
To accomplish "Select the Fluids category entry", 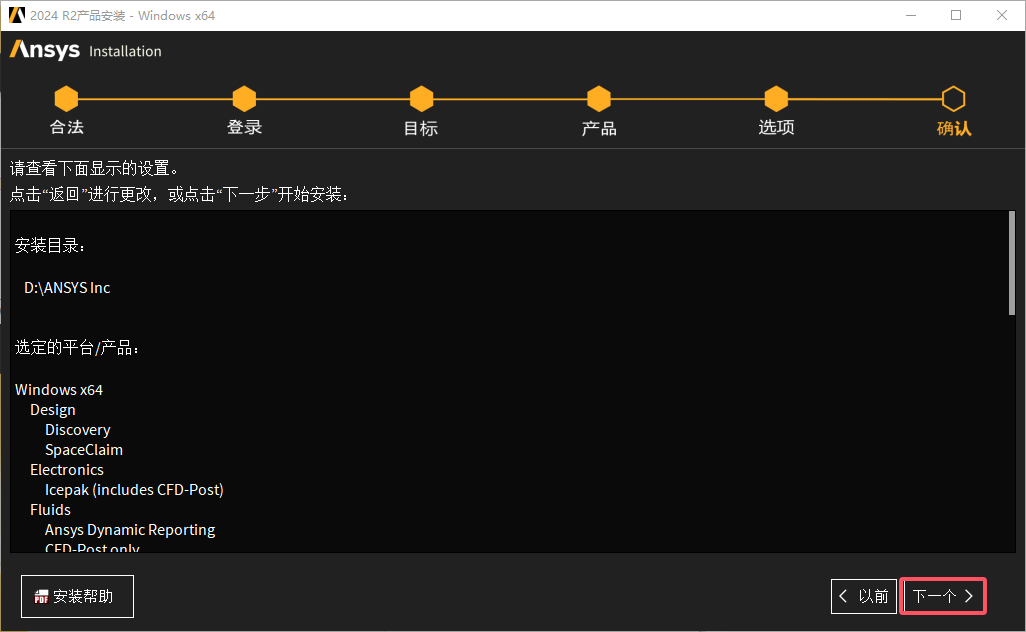I will click(x=50, y=509).
